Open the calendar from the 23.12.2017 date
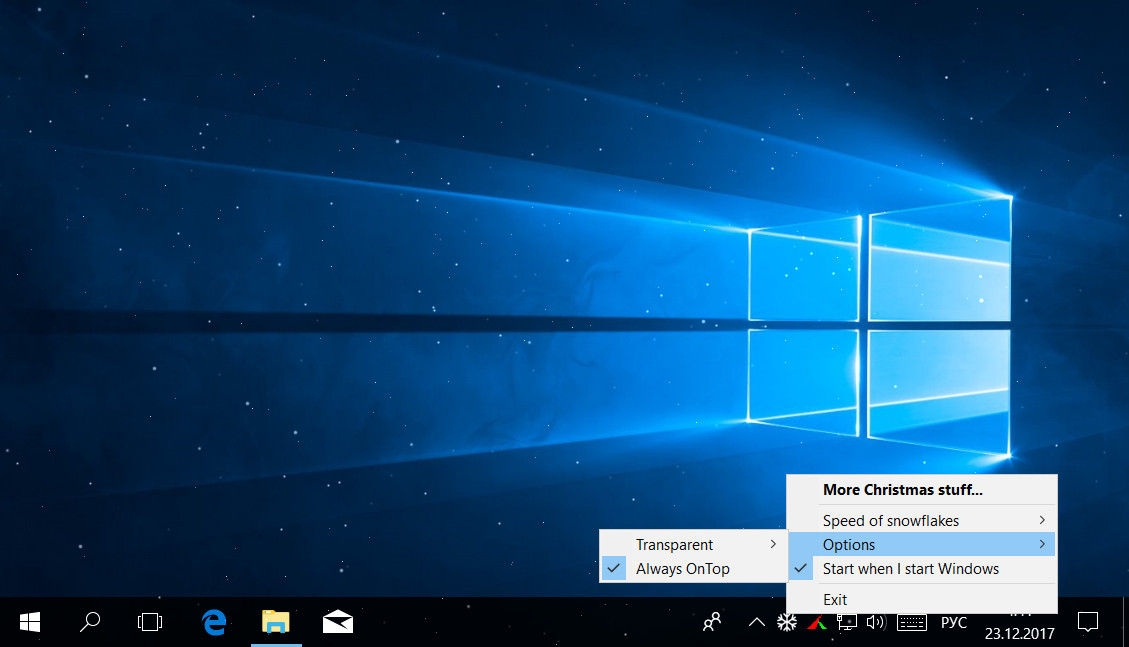The height and width of the screenshot is (647, 1129). pyautogui.click(x=1020, y=633)
